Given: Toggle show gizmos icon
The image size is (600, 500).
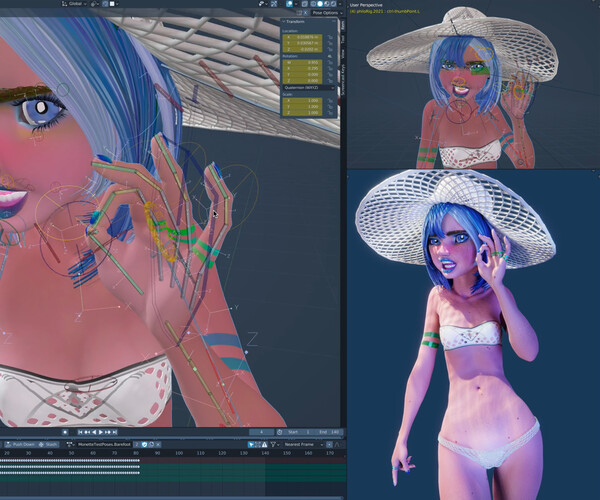Looking at the screenshot, I should click(x=274, y=4).
